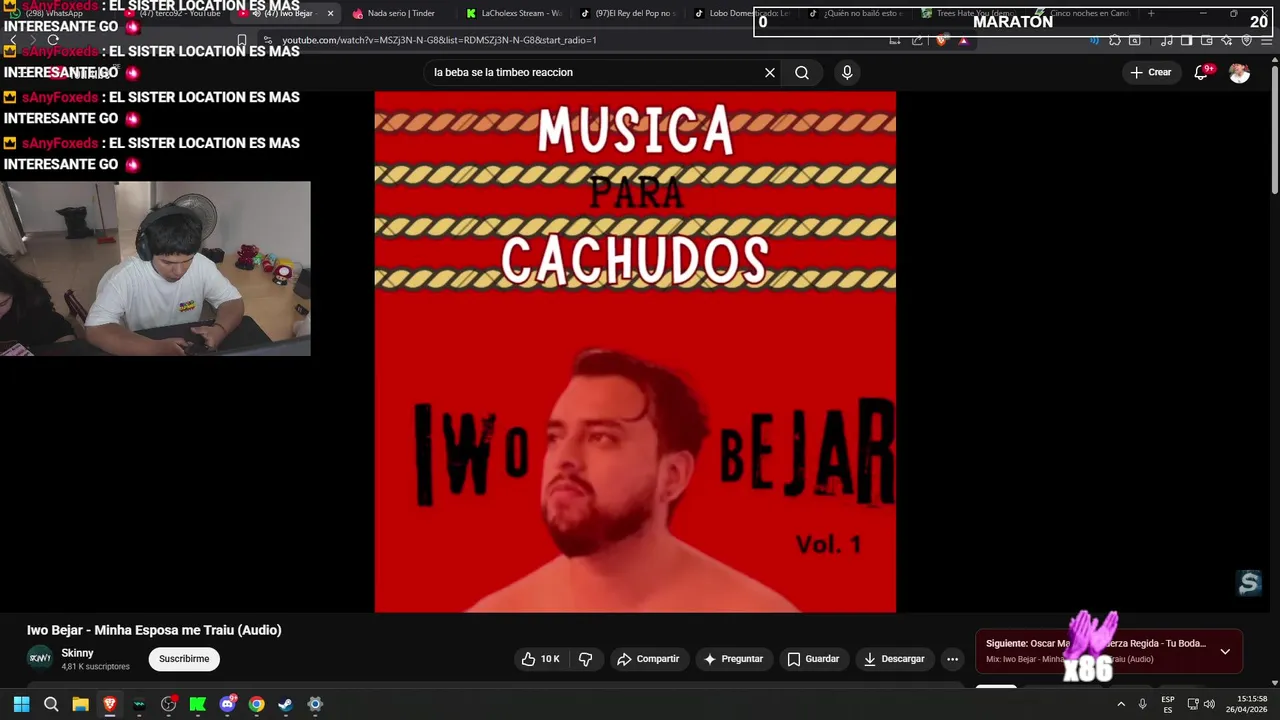Open Brave browser taskbar icon

[x=110, y=704]
